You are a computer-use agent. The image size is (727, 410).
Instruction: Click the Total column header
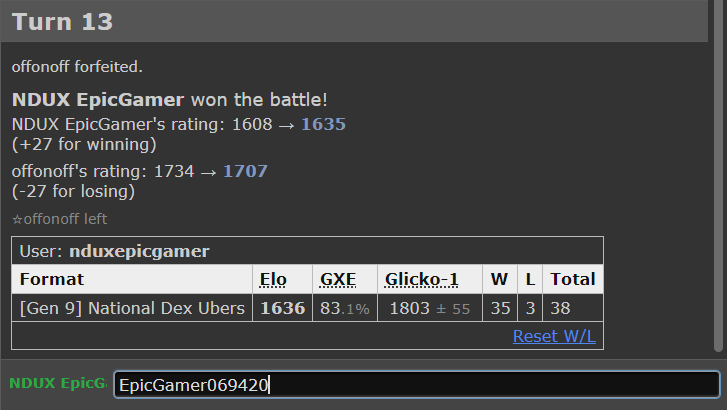[573, 279]
